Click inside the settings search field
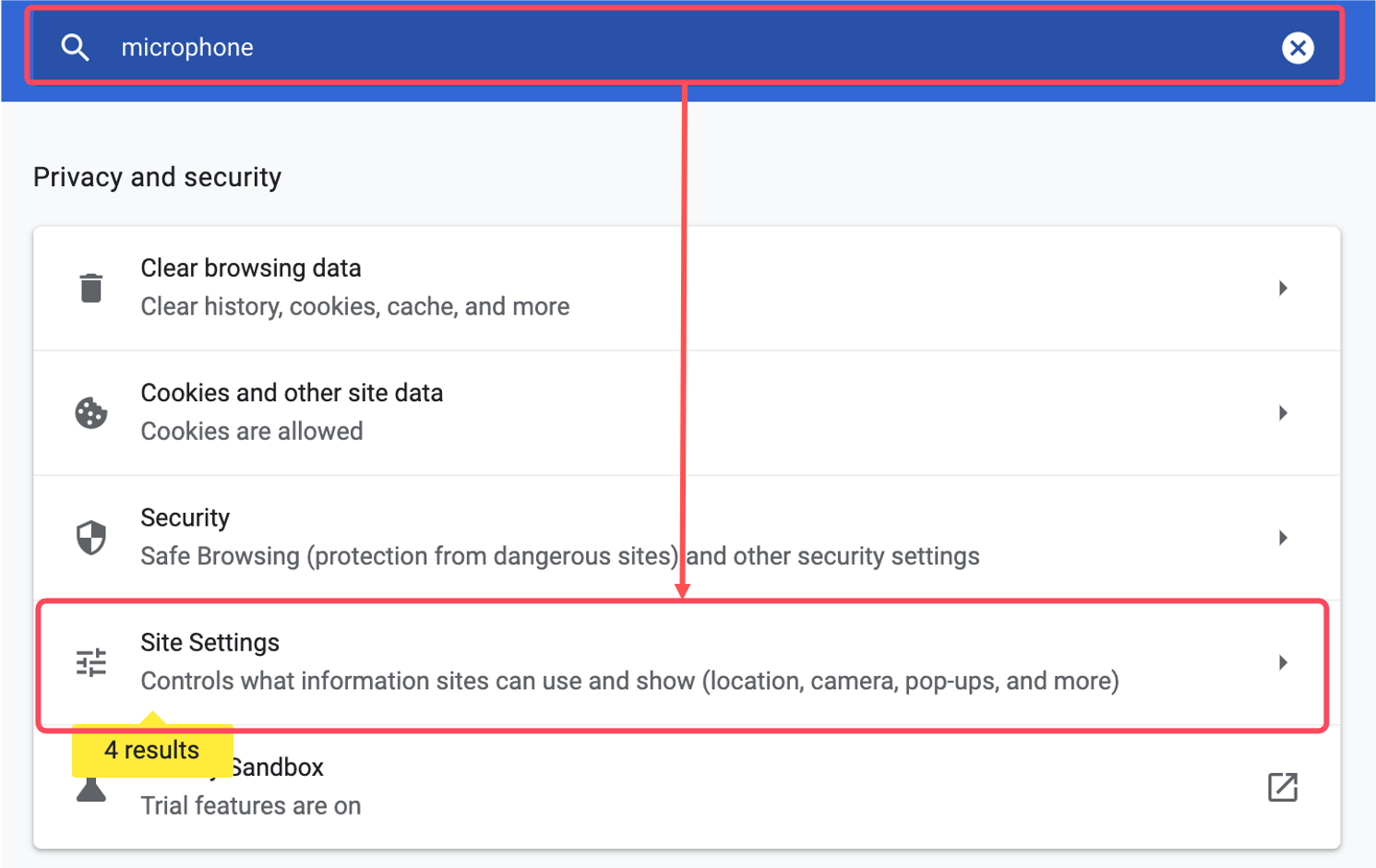The height and width of the screenshot is (868, 1376). (685, 47)
